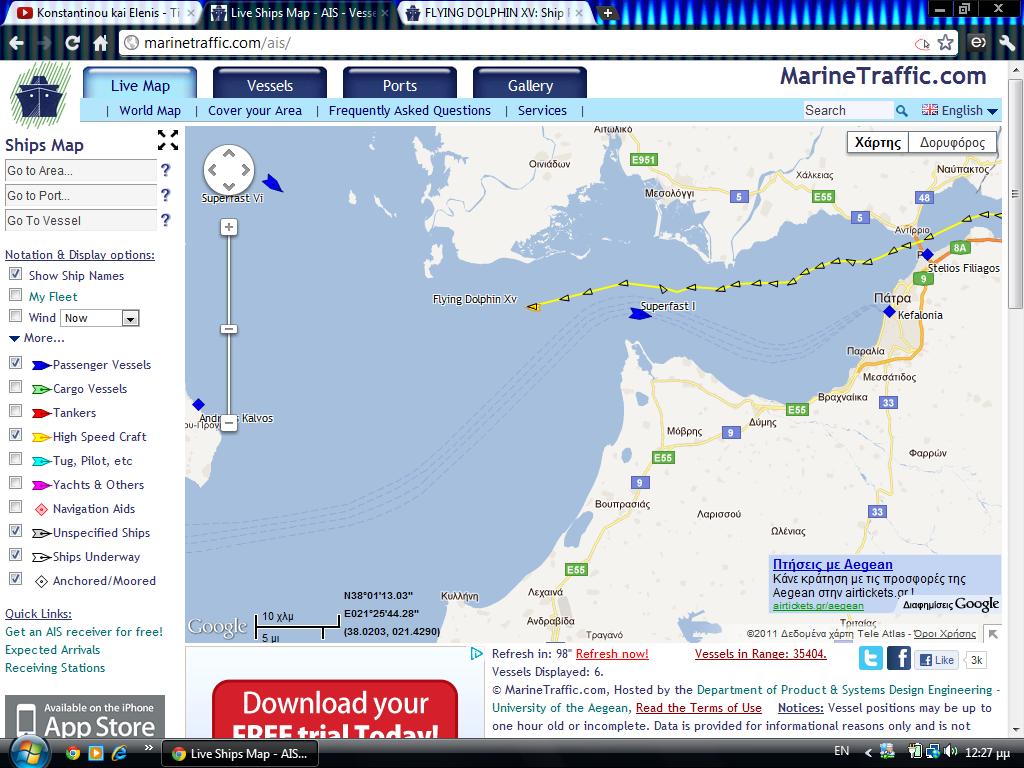Image resolution: width=1024 pixels, height=768 pixels.
Task: Click the Flying Dolphin Xv vessel marker
Action: pyautogui.click(x=534, y=306)
